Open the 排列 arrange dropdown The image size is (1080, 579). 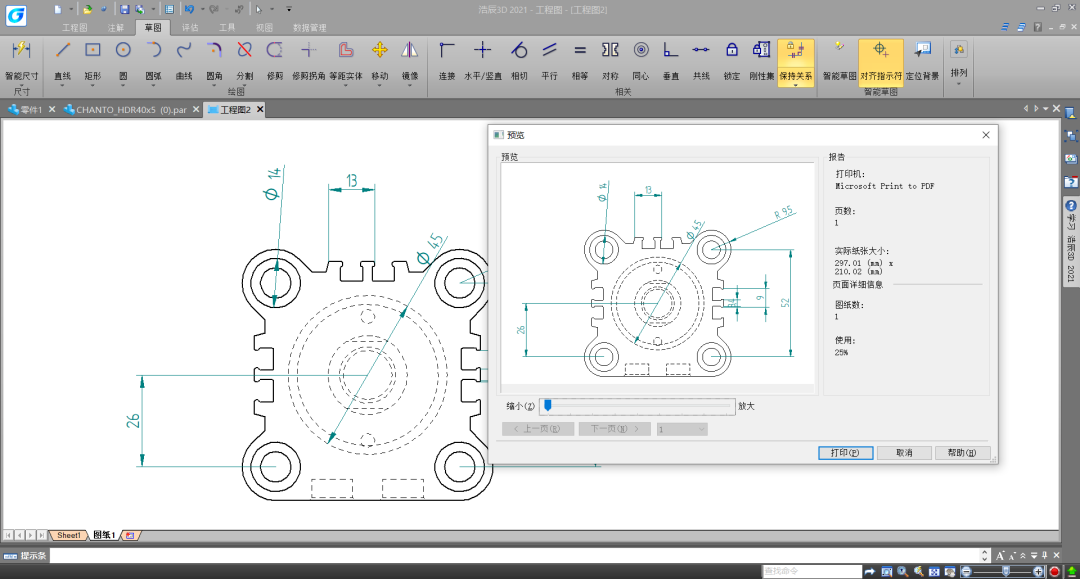click(959, 84)
